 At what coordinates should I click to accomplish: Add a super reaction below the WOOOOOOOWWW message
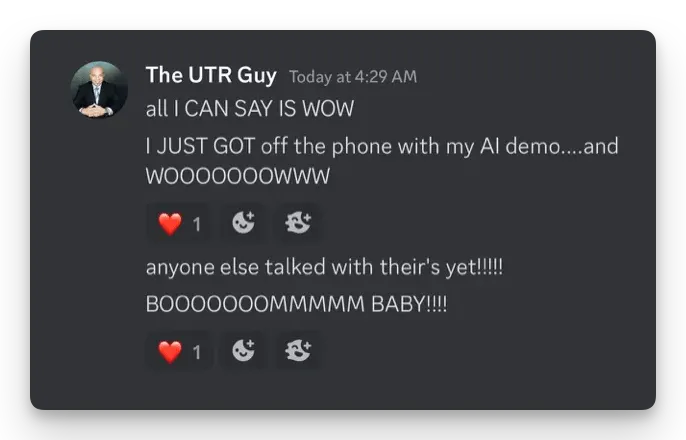click(x=298, y=223)
